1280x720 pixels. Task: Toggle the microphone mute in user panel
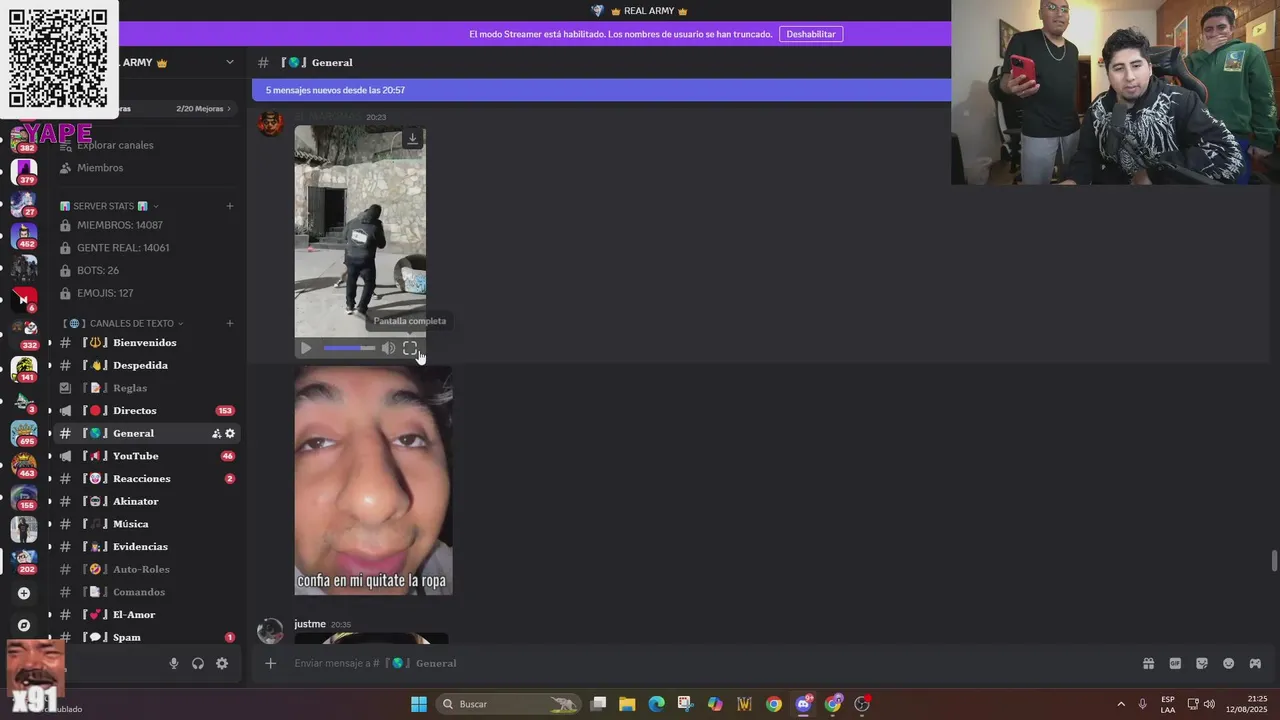click(x=173, y=663)
